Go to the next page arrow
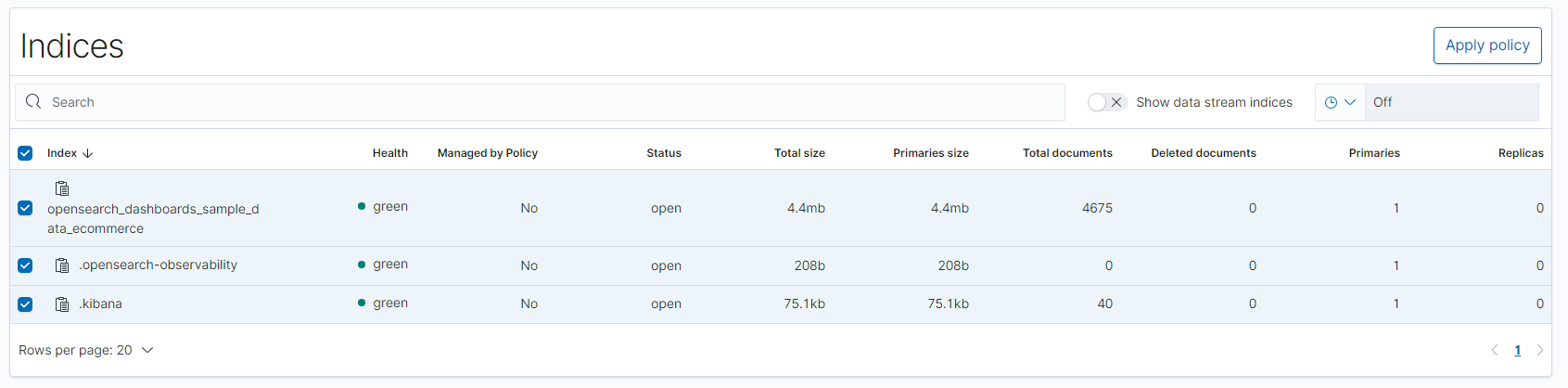 [x=1540, y=350]
